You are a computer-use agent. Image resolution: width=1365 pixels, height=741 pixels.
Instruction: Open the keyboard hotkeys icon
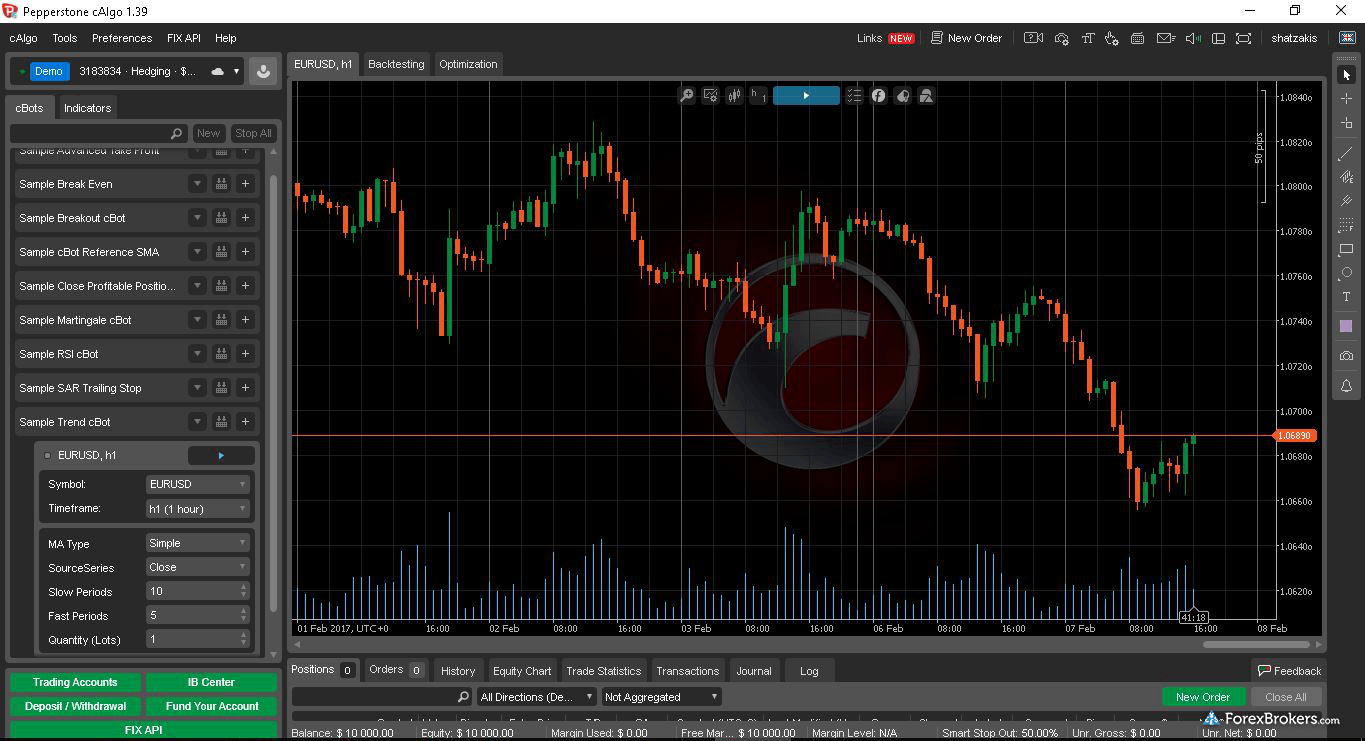click(1138, 38)
